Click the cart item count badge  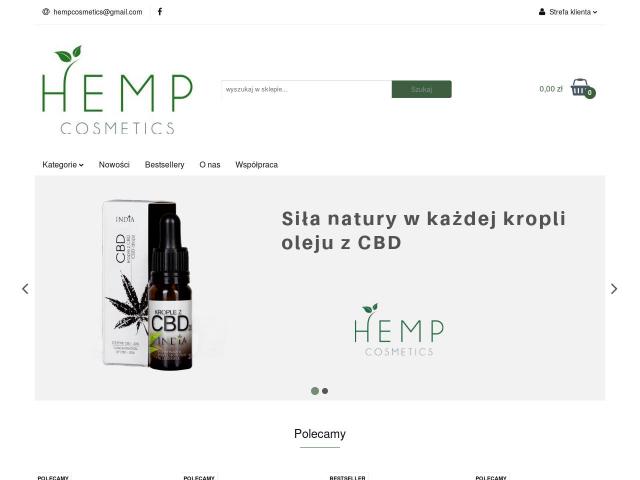(x=589, y=93)
